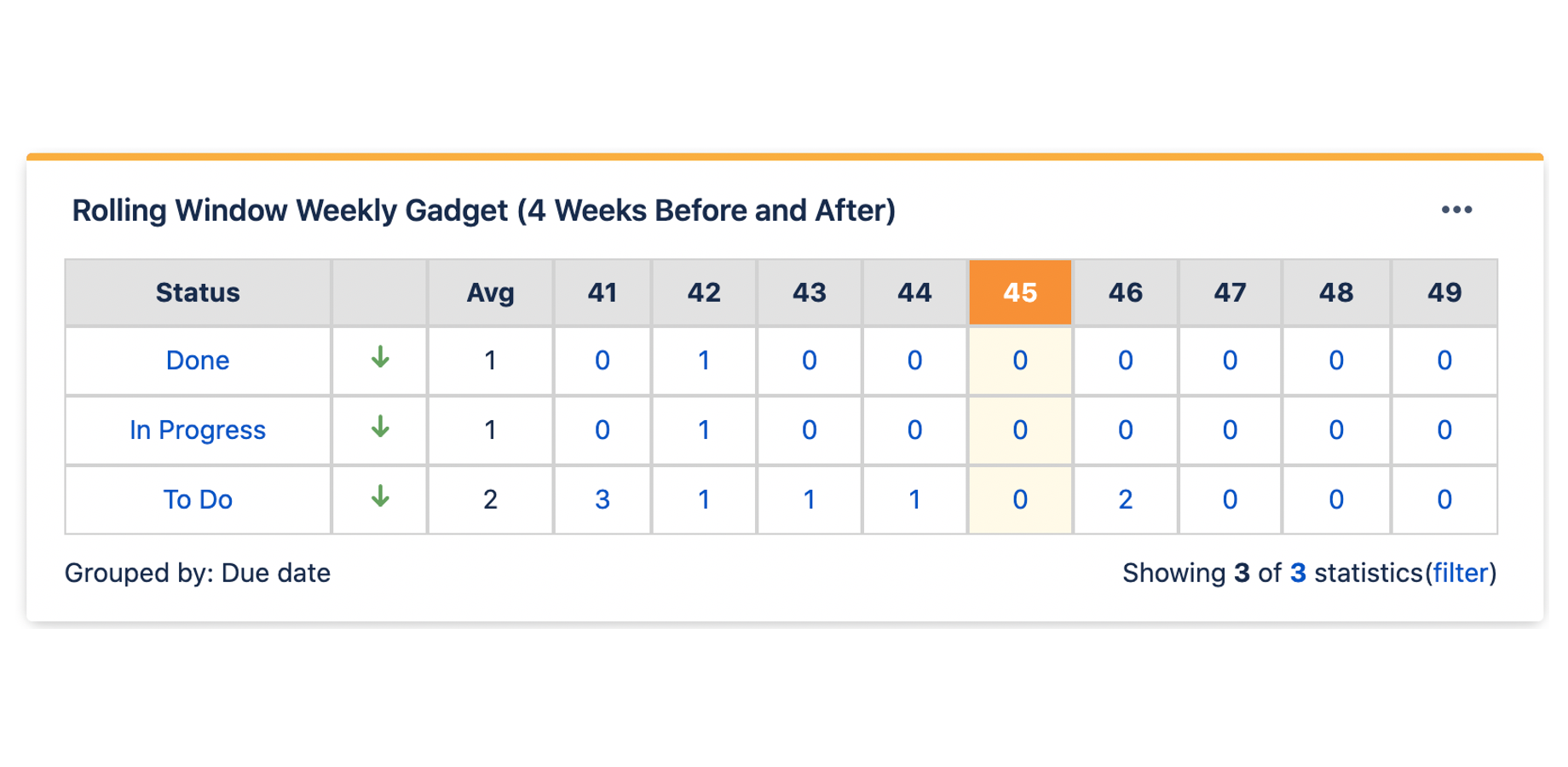The height and width of the screenshot is (767, 1568).
Task: Click week 49 column header
Action: click(1444, 293)
